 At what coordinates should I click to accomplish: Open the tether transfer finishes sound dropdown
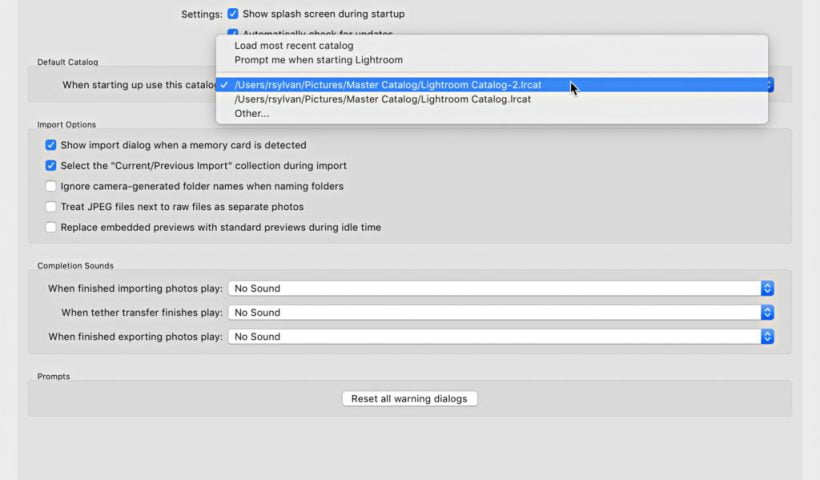pyautogui.click(x=494, y=312)
